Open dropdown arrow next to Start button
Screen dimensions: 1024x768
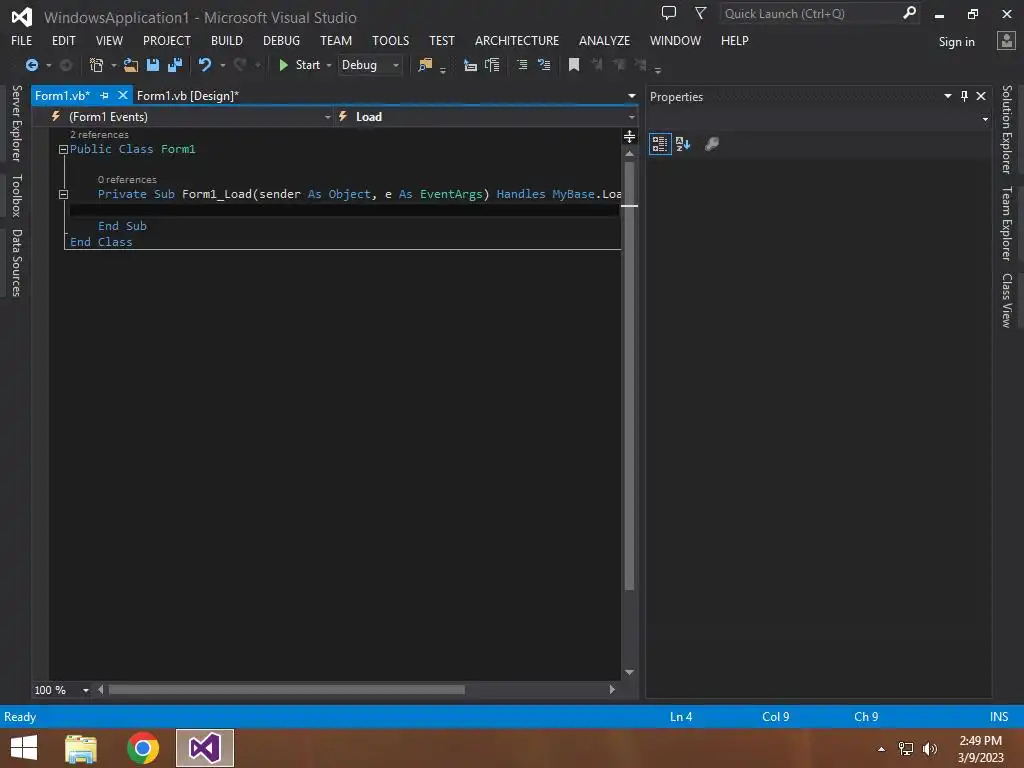tap(328, 65)
